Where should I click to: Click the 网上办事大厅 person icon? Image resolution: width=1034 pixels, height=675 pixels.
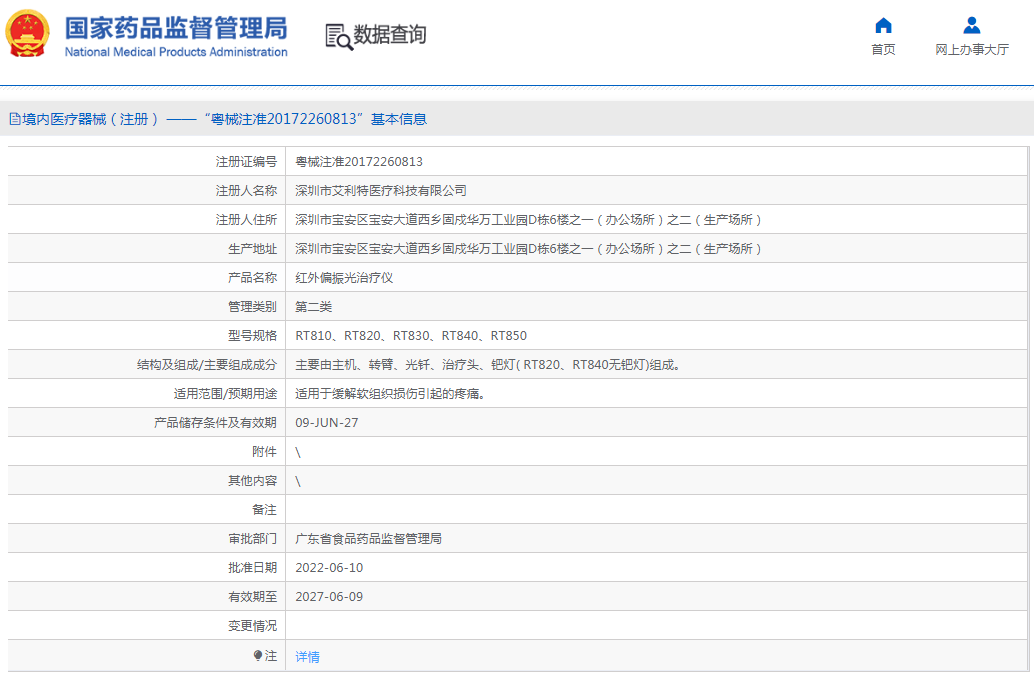click(971, 26)
